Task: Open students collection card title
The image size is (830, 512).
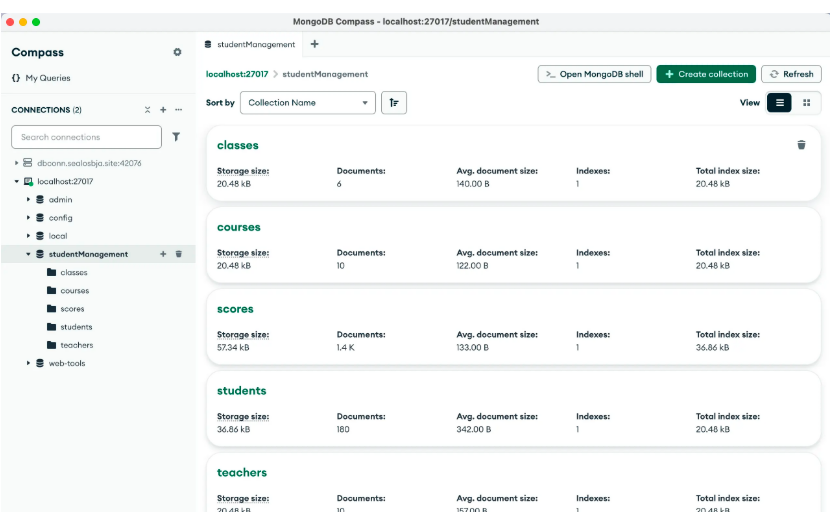Action: point(241,391)
